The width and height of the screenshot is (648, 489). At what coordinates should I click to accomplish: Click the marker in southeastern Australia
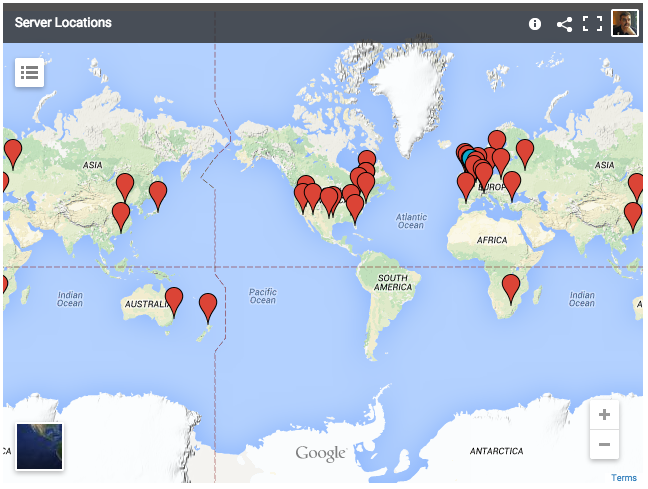pos(174,299)
